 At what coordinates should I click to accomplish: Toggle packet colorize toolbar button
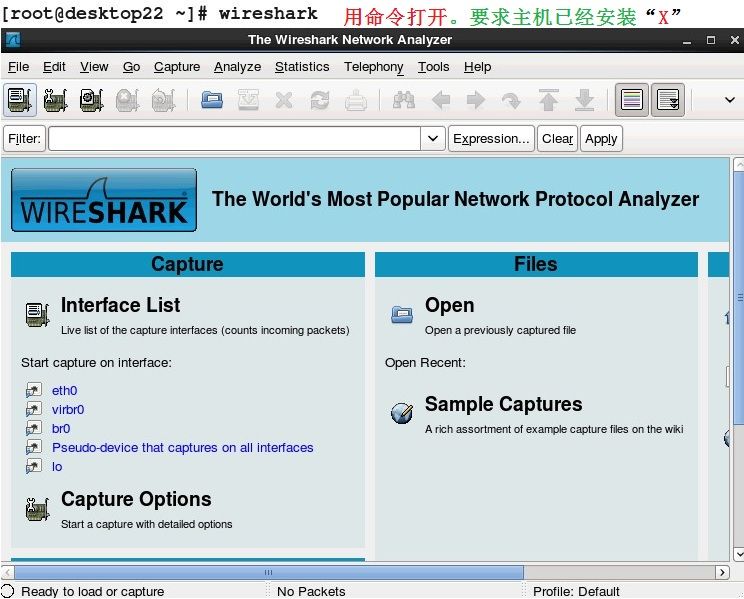tap(632, 100)
